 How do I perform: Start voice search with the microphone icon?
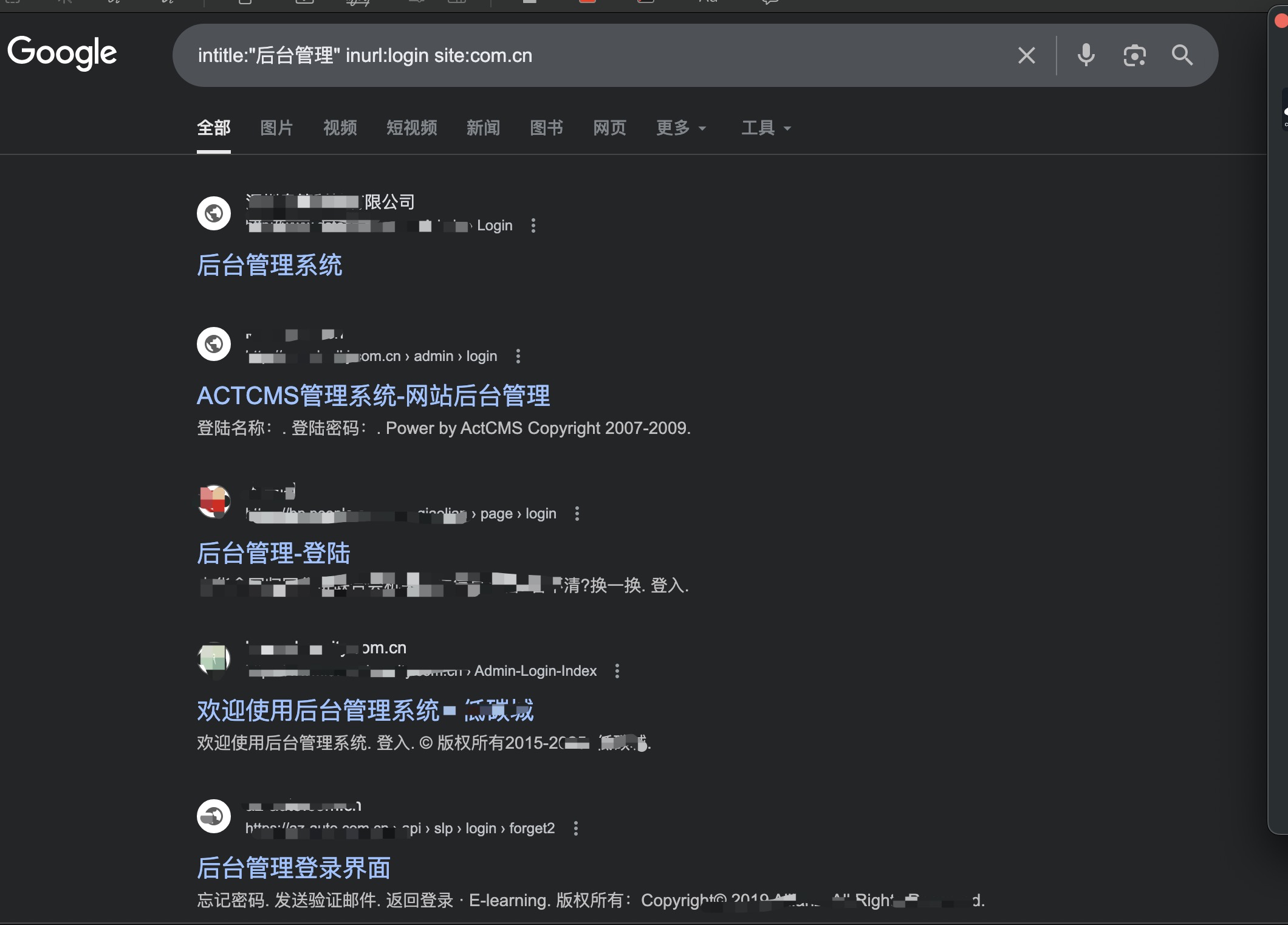click(1086, 55)
